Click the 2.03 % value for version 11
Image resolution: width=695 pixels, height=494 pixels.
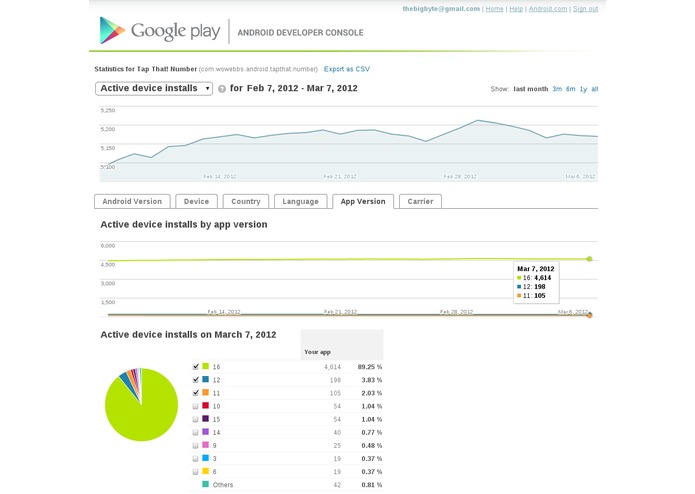[x=371, y=393]
